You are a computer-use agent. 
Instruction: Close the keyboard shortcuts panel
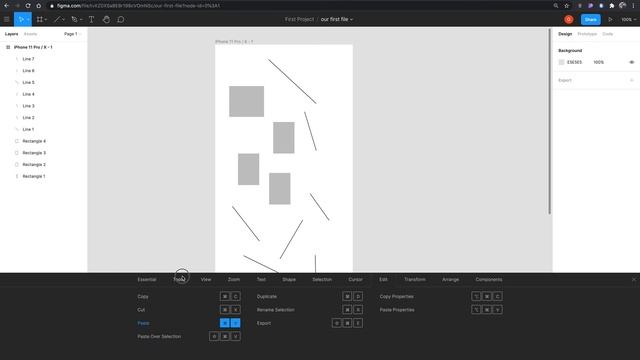[x=634, y=280]
